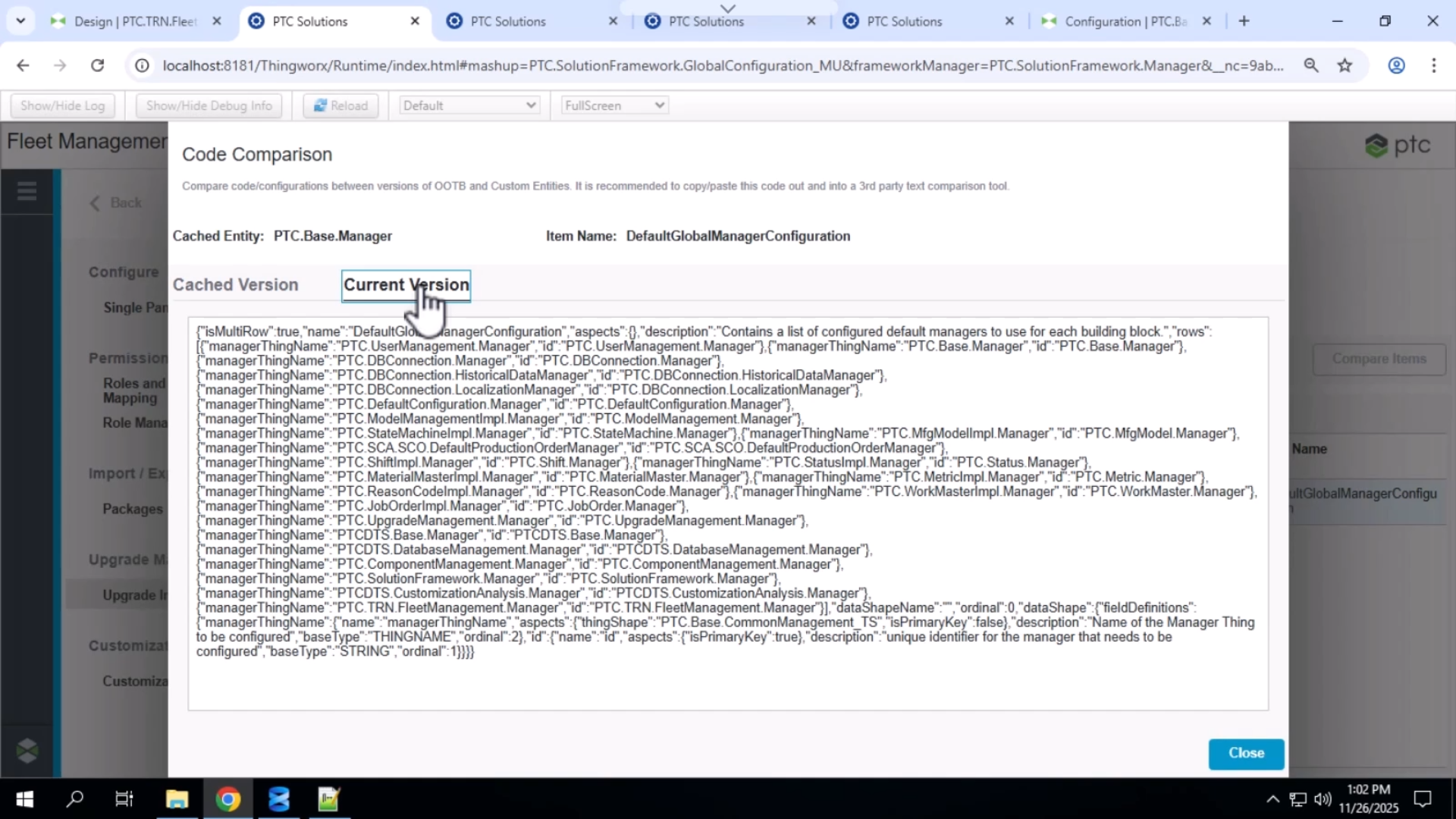1456x819 pixels.
Task: Open the Notepad++ taskbar icon
Action: coord(329,799)
